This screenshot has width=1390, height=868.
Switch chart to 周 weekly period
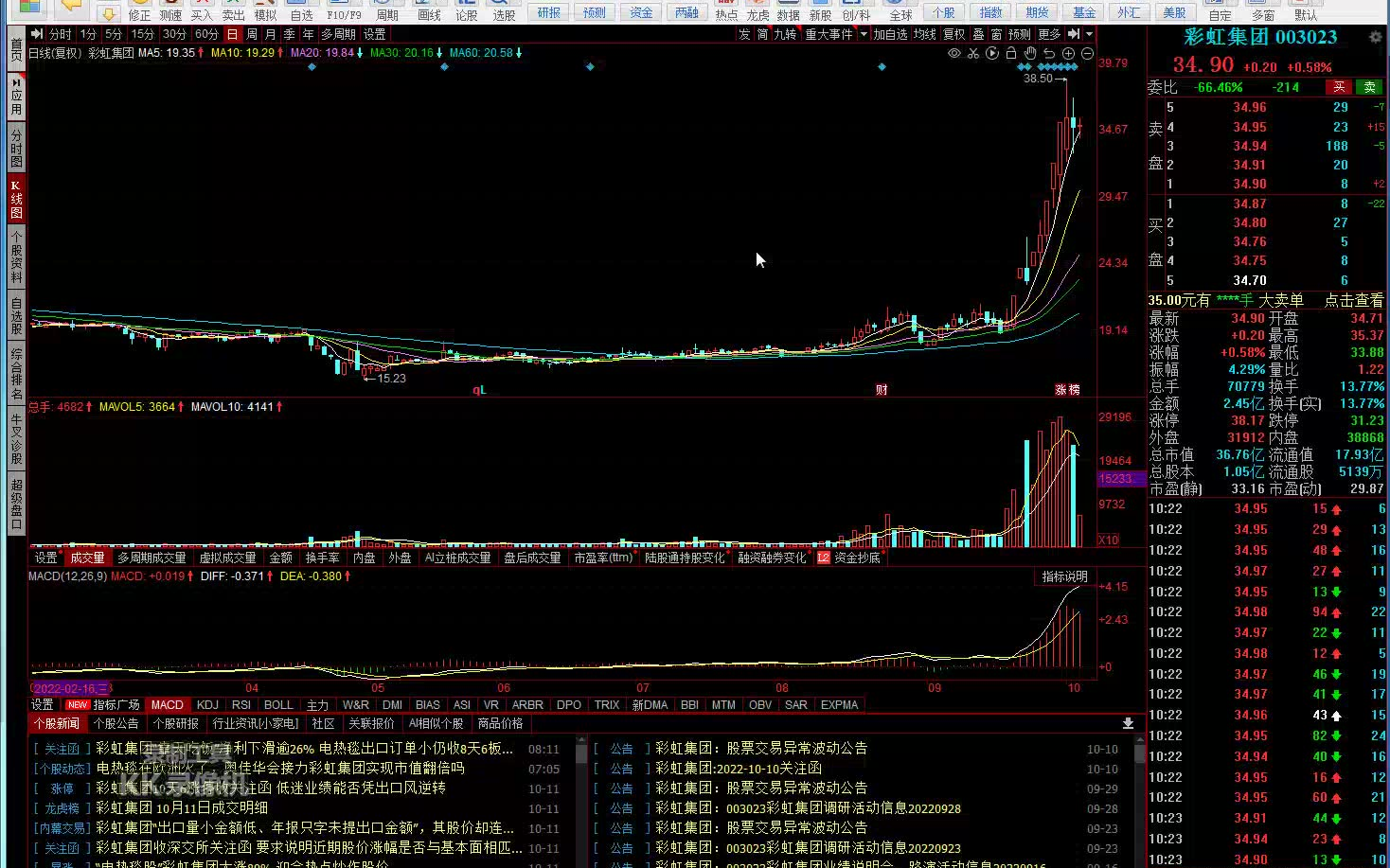[252, 34]
